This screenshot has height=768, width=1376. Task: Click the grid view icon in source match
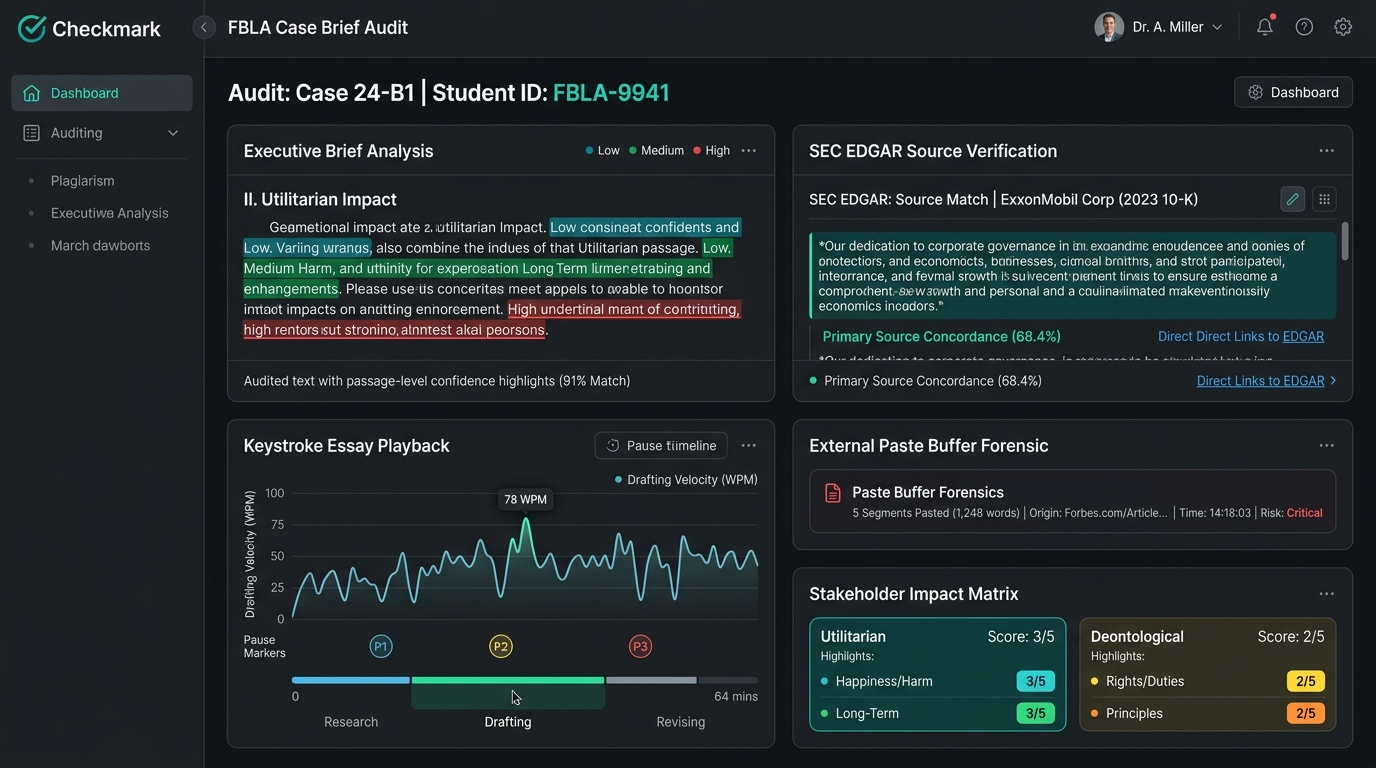(x=1324, y=199)
